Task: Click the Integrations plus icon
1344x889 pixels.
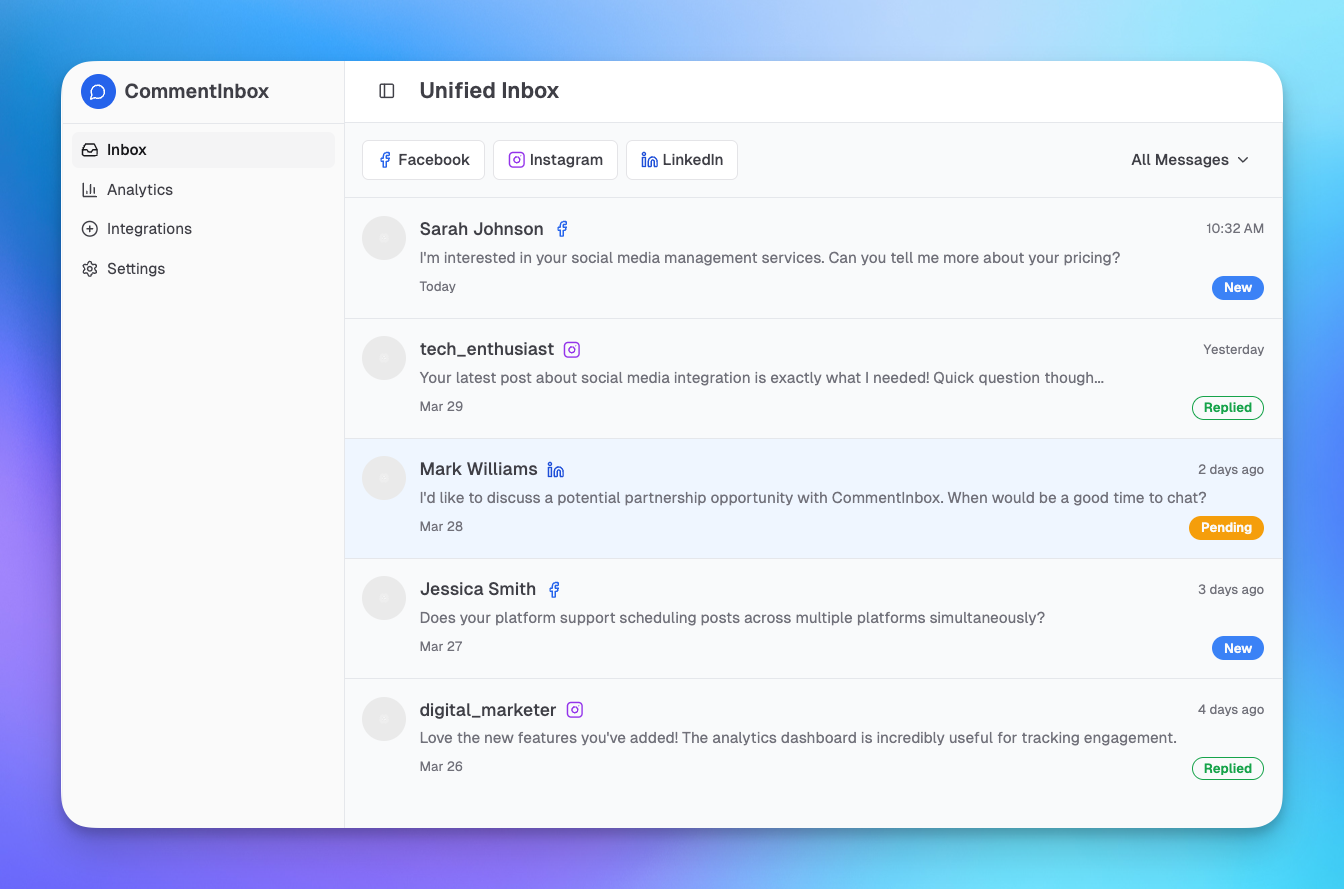Action: tap(91, 228)
